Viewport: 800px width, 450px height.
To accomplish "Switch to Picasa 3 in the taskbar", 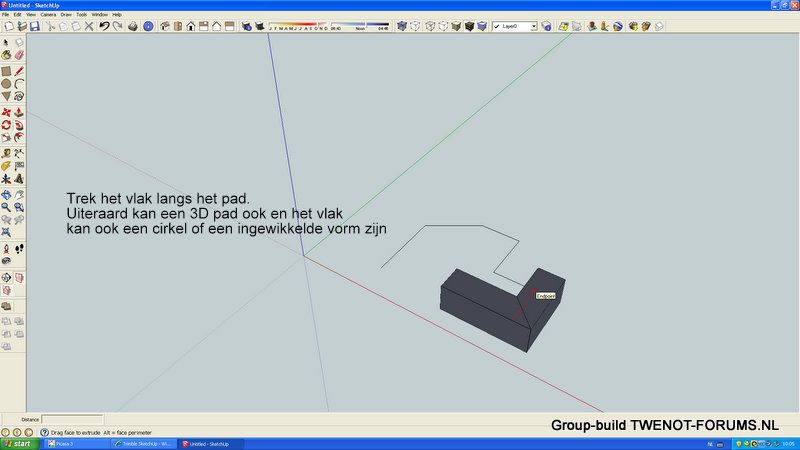I will [x=77, y=444].
